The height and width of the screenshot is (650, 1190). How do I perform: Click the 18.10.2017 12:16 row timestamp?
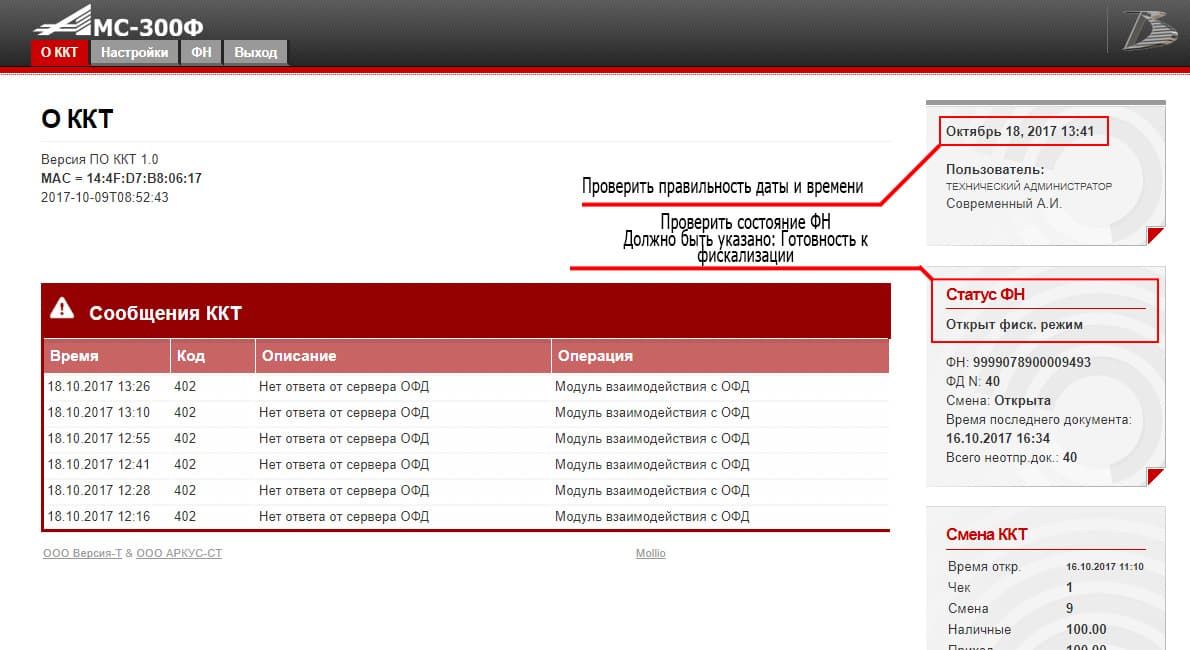99,516
